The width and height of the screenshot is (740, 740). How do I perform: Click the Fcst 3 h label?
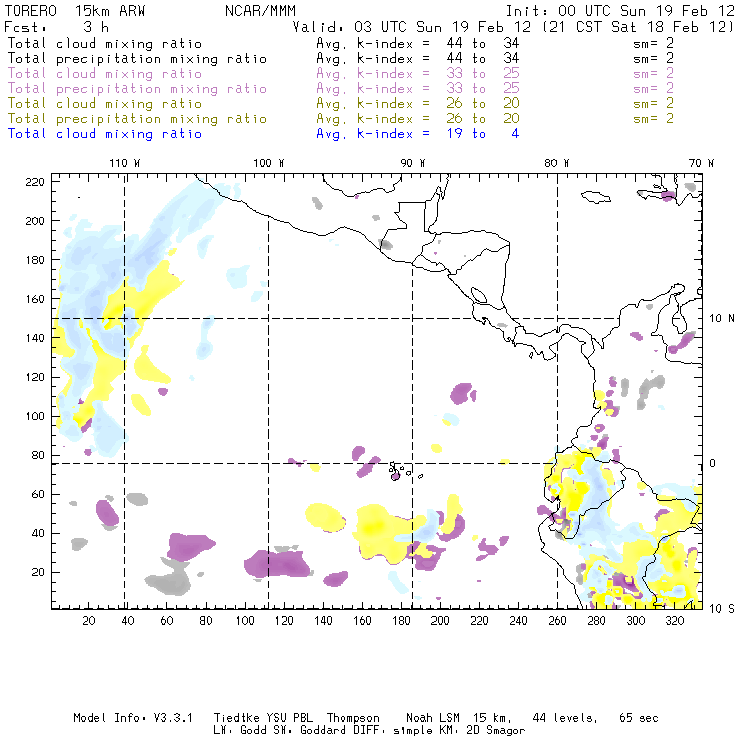[57, 27]
